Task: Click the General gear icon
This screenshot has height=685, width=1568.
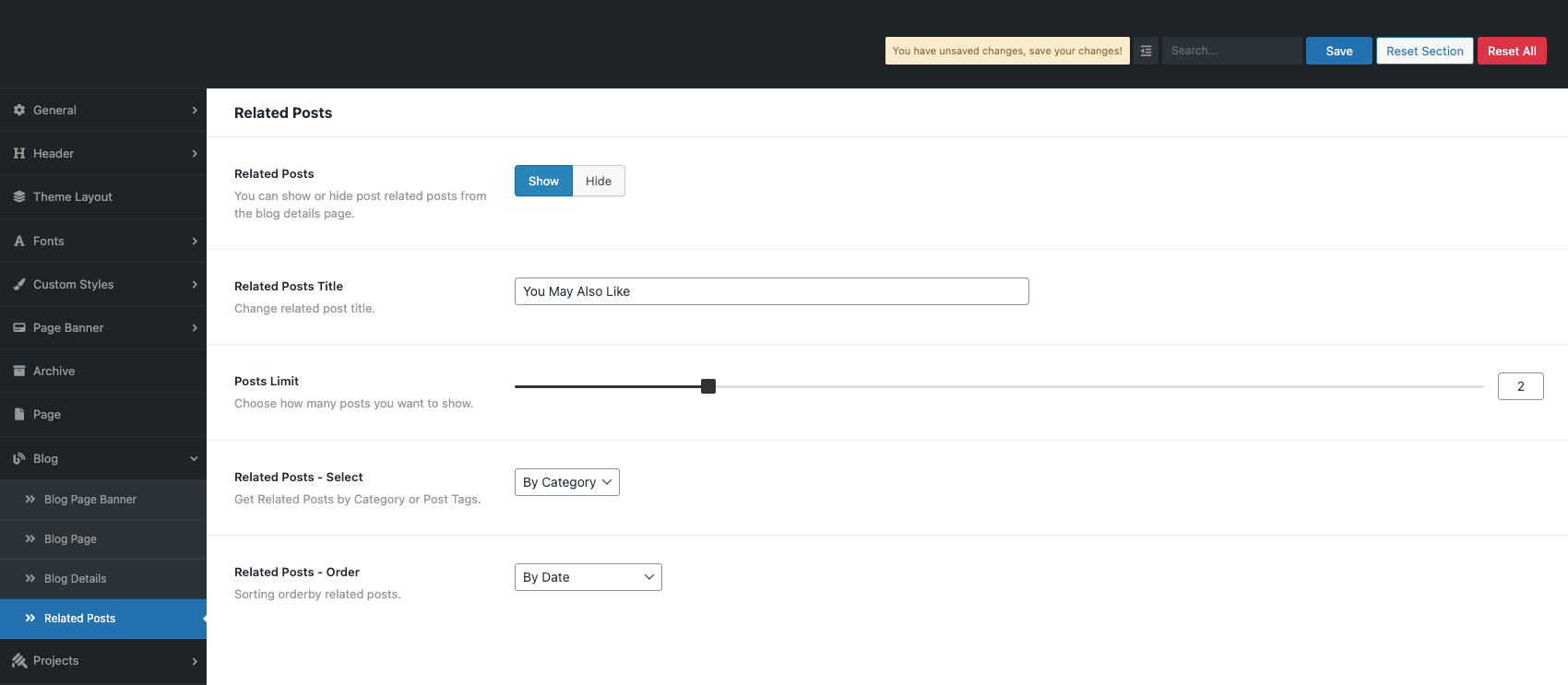Action: pos(19,110)
